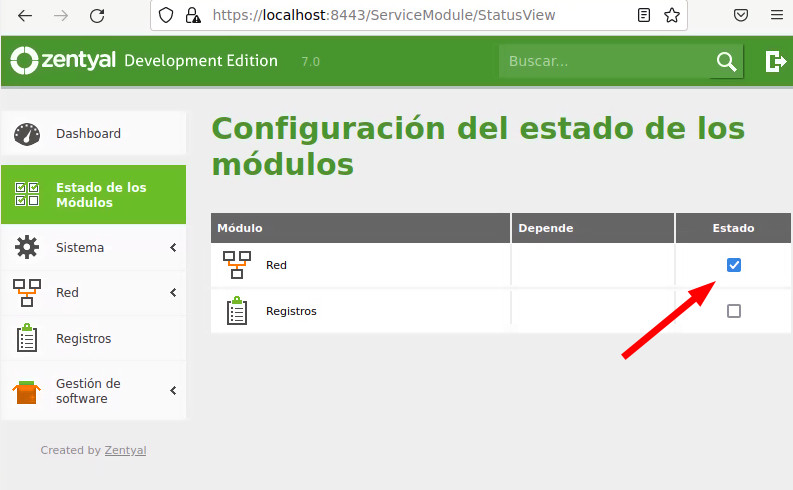The image size is (793, 490).
Task: Open the Dashboard menu item
Action: click(94, 133)
